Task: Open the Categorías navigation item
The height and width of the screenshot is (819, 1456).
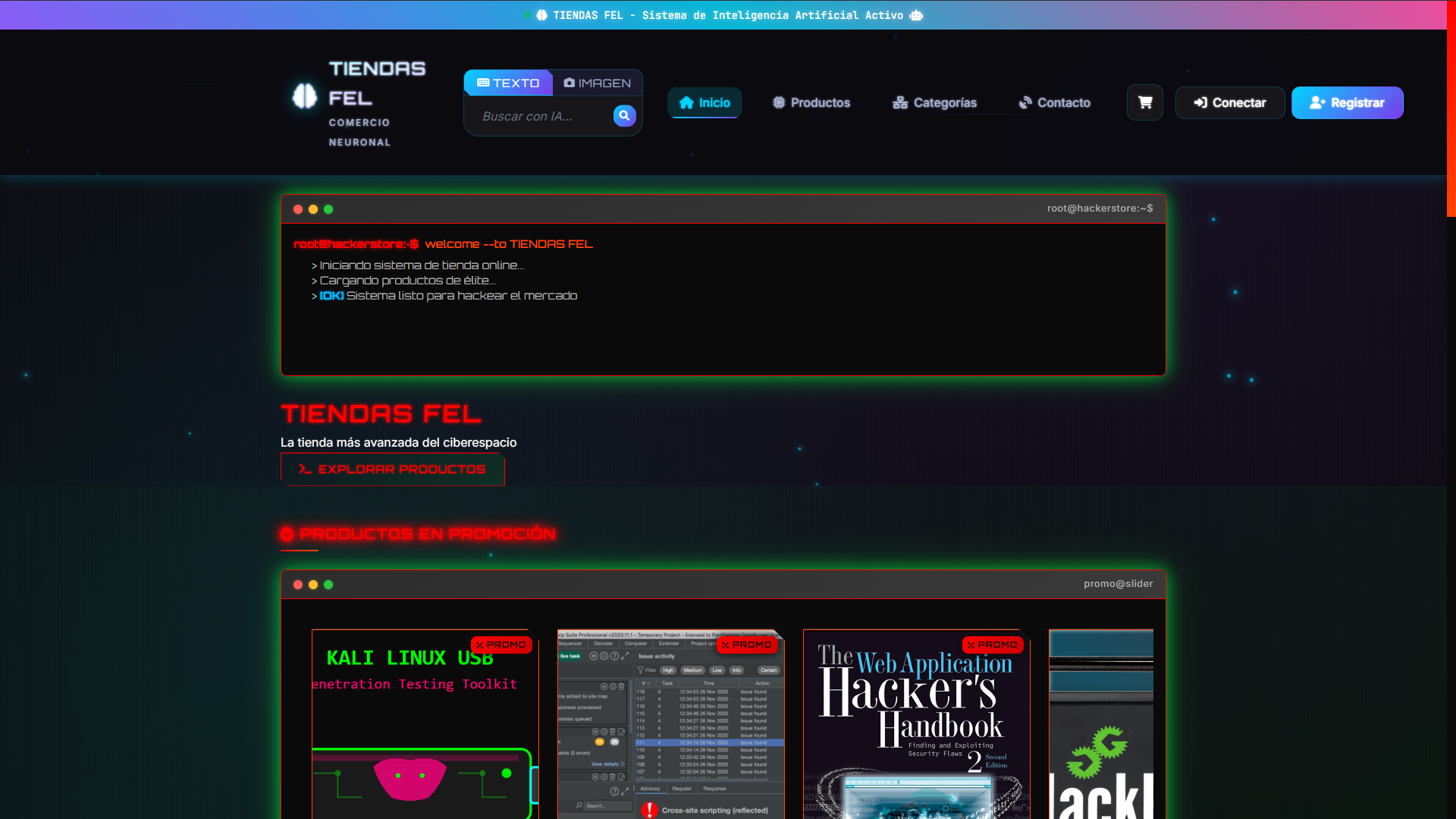Action: tap(934, 102)
